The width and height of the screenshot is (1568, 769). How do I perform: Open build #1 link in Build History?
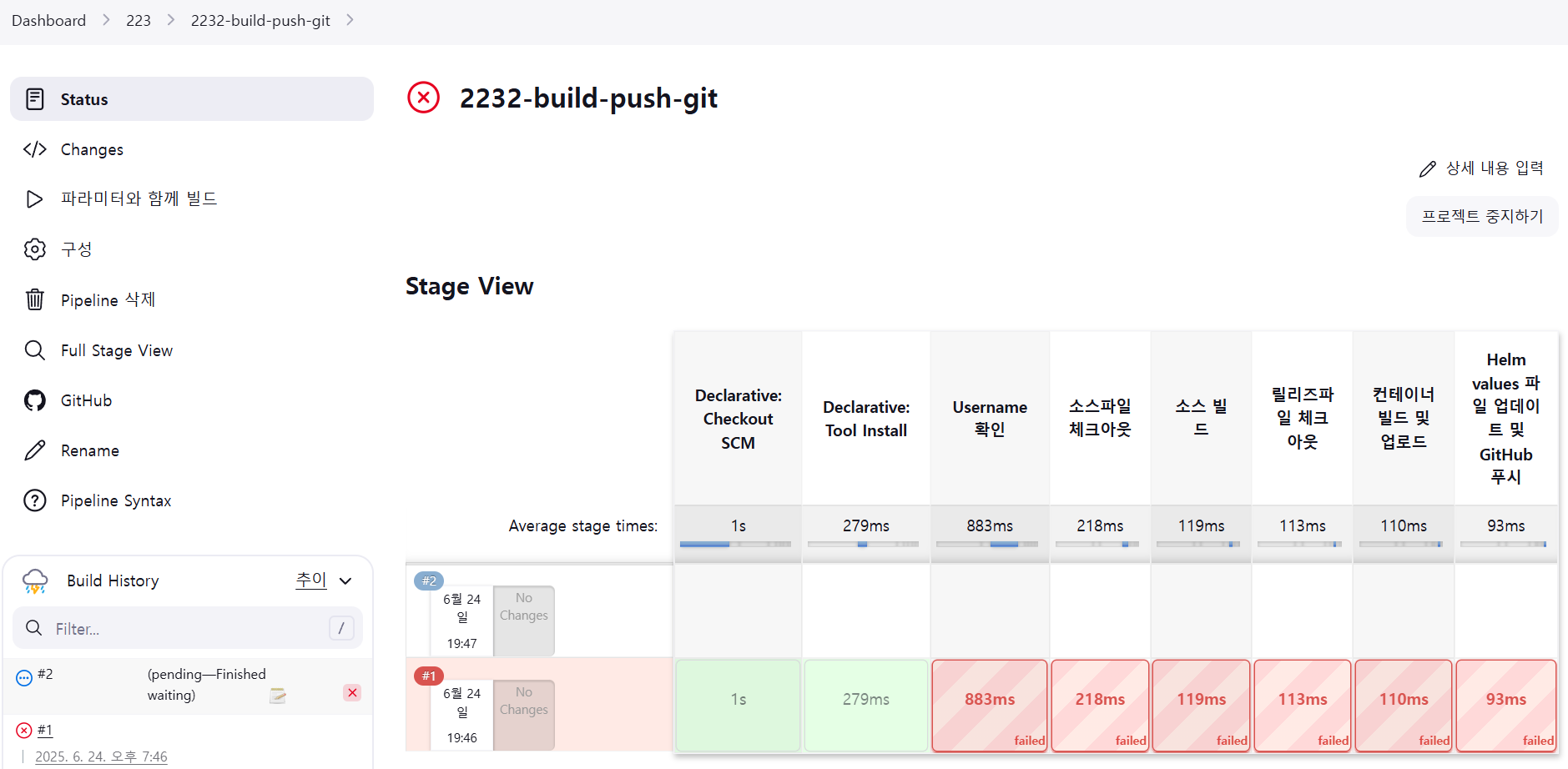pos(45,731)
